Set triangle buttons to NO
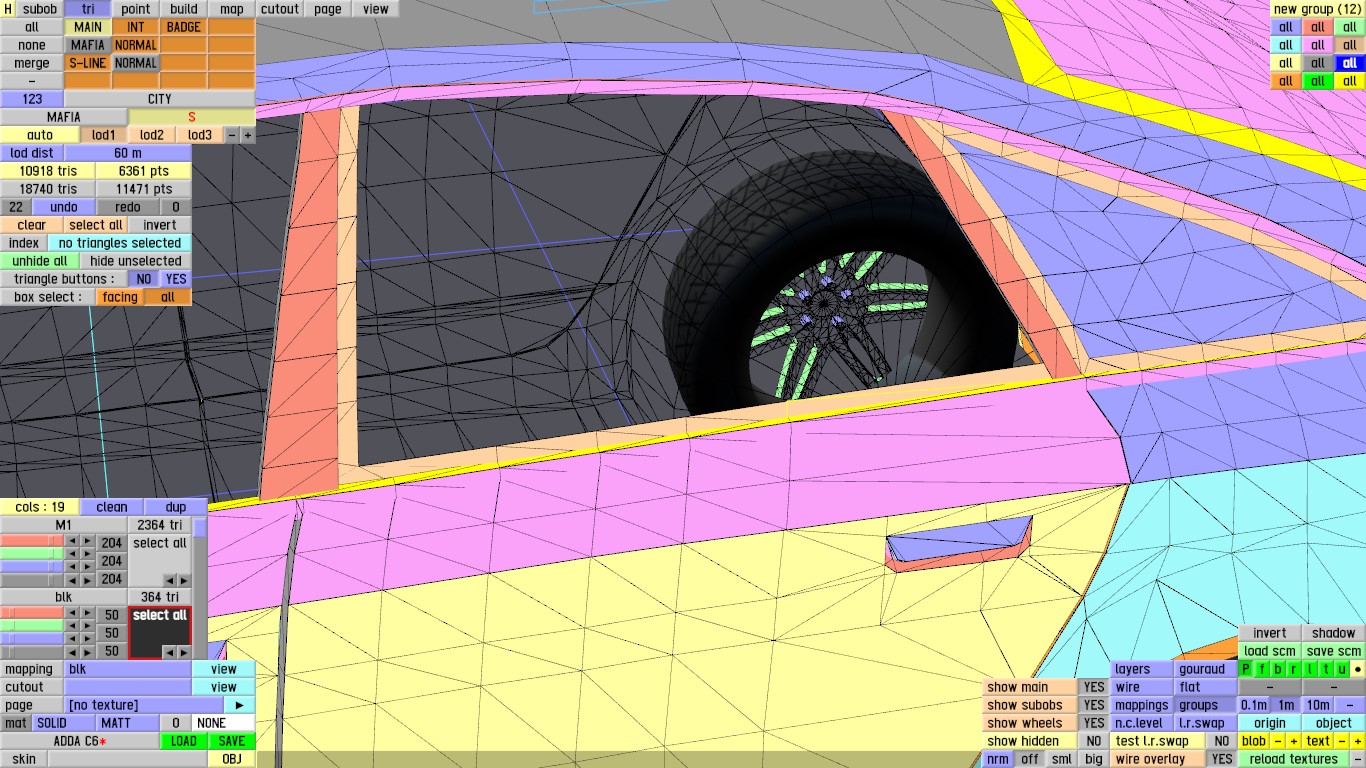 click(x=144, y=279)
